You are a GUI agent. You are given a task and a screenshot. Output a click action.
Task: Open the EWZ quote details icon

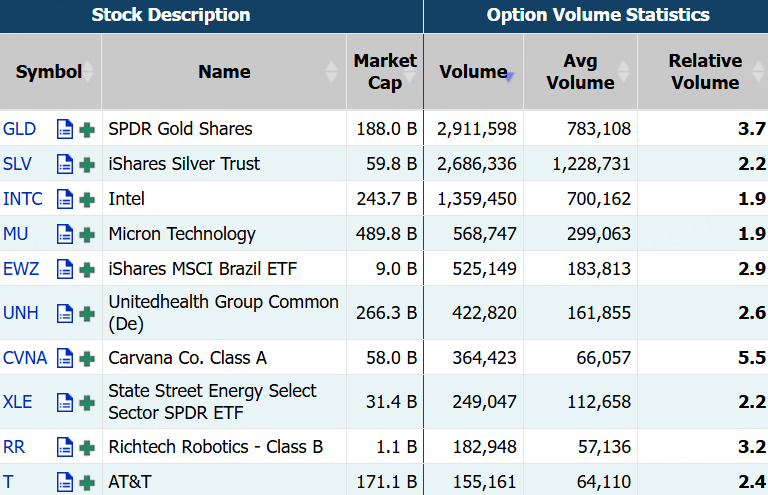pyautogui.click(x=66, y=269)
